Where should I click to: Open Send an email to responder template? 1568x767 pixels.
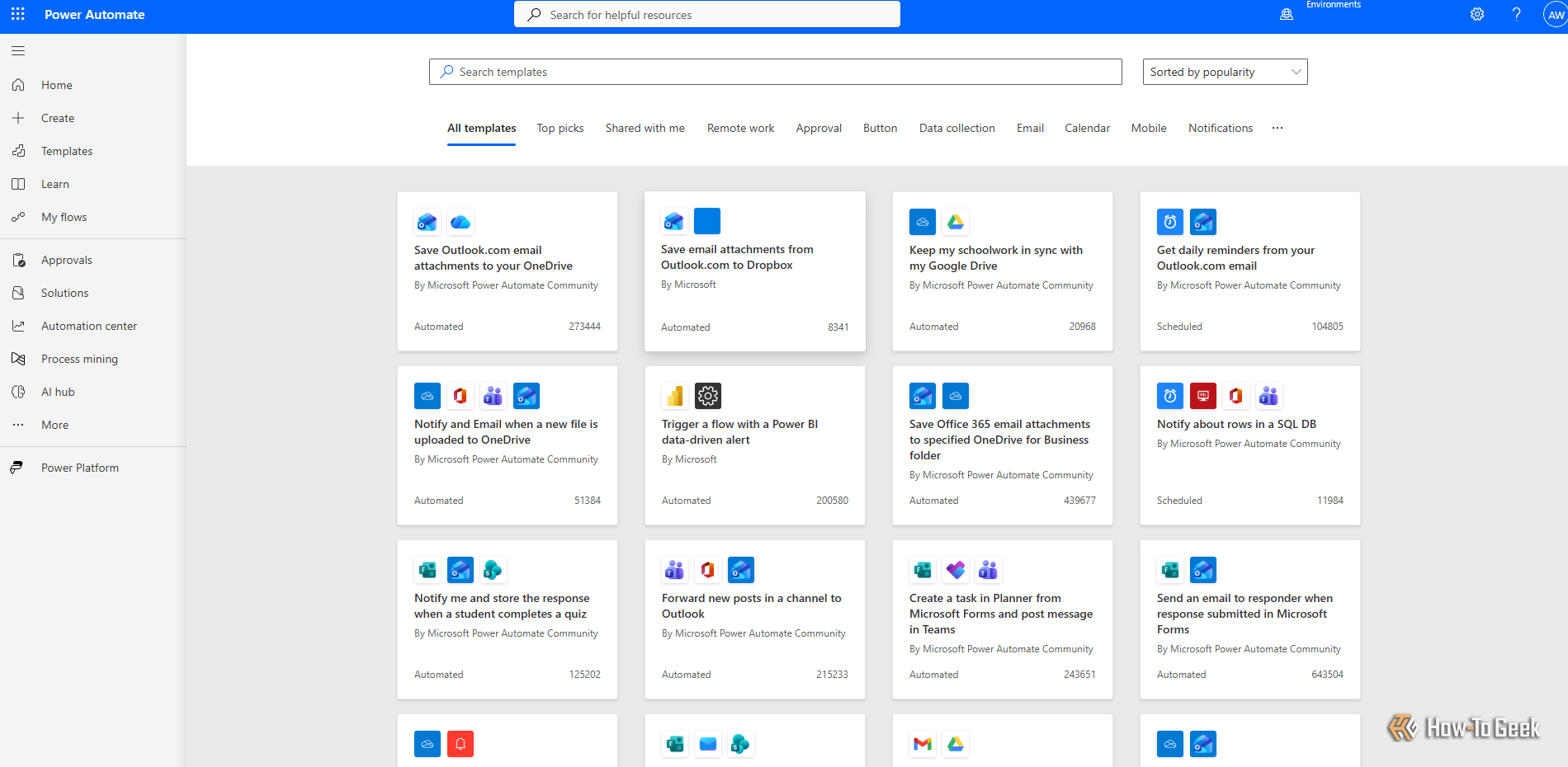coord(1250,619)
